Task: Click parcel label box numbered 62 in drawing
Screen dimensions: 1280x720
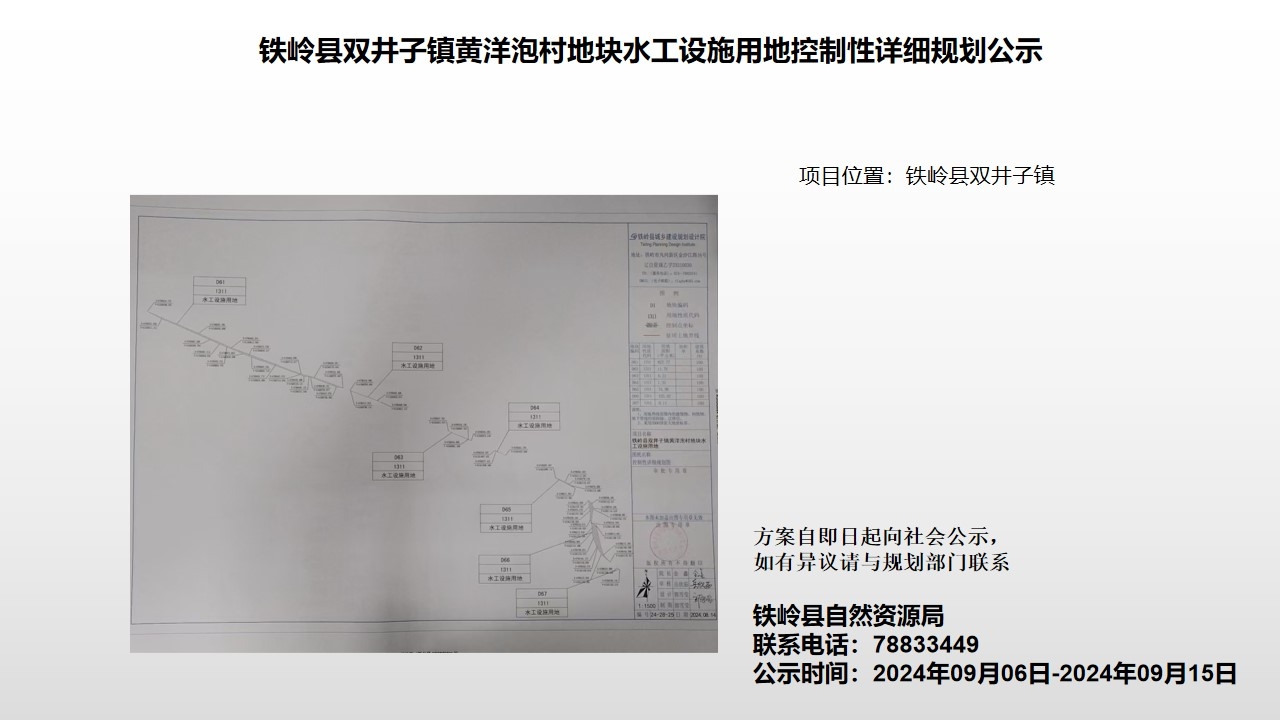Action: [x=418, y=358]
